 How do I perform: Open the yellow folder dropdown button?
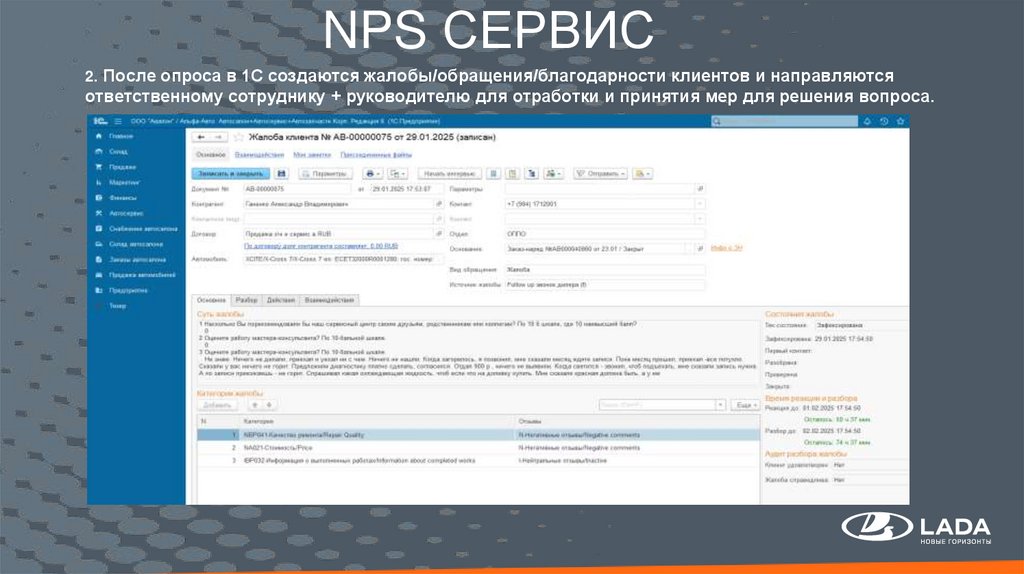(642, 174)
